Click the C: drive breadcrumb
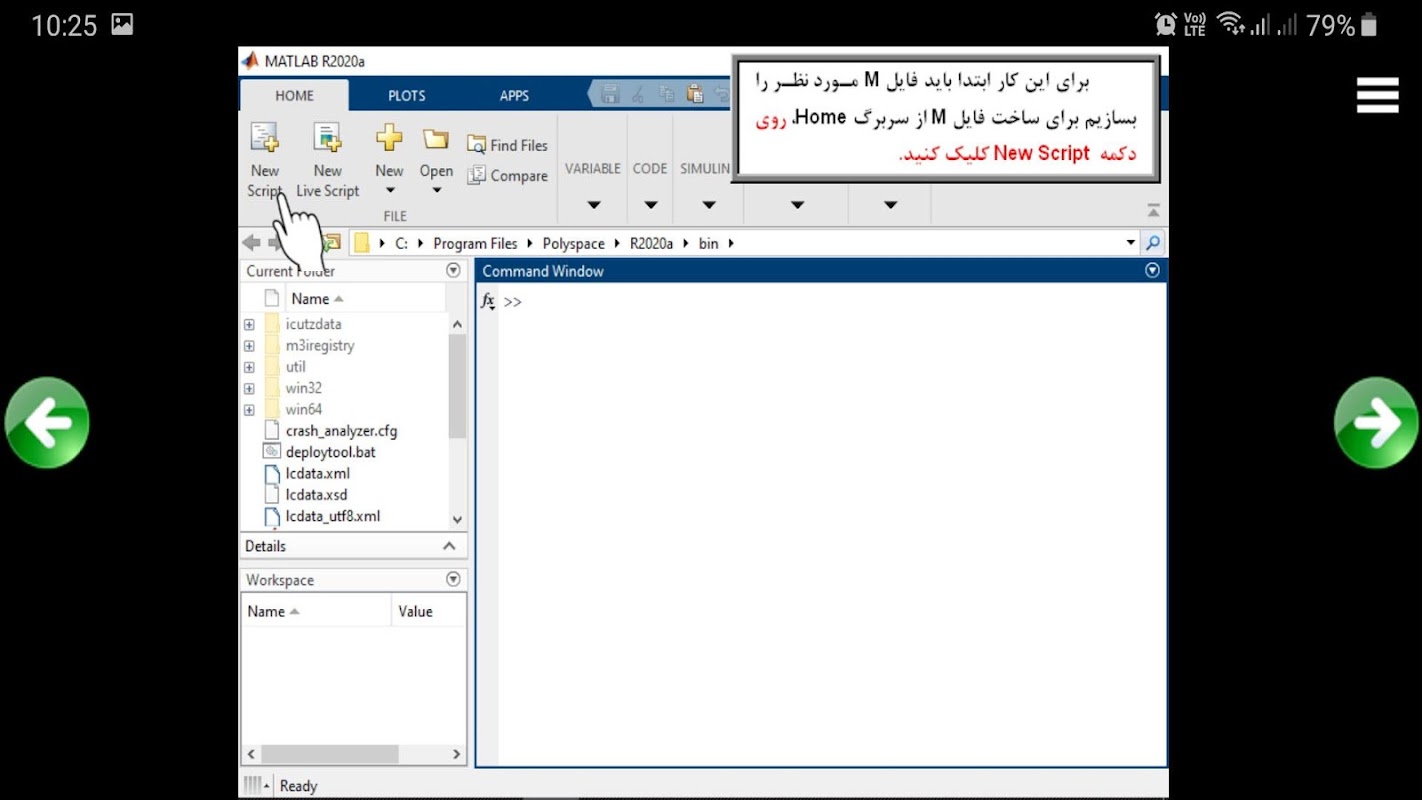Viewport: 1422px width, 800px height. pyautogui.click(x=401, y=243)
